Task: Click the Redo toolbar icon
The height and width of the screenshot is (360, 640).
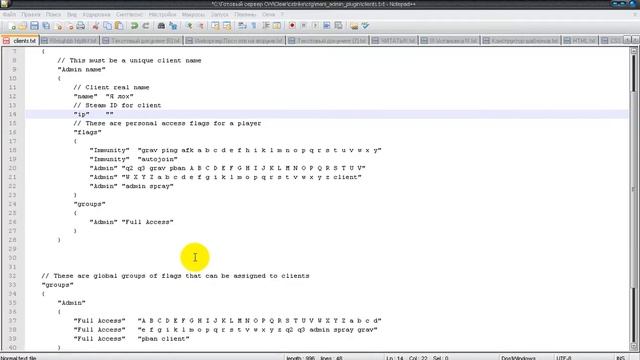Action: (146, 26)
